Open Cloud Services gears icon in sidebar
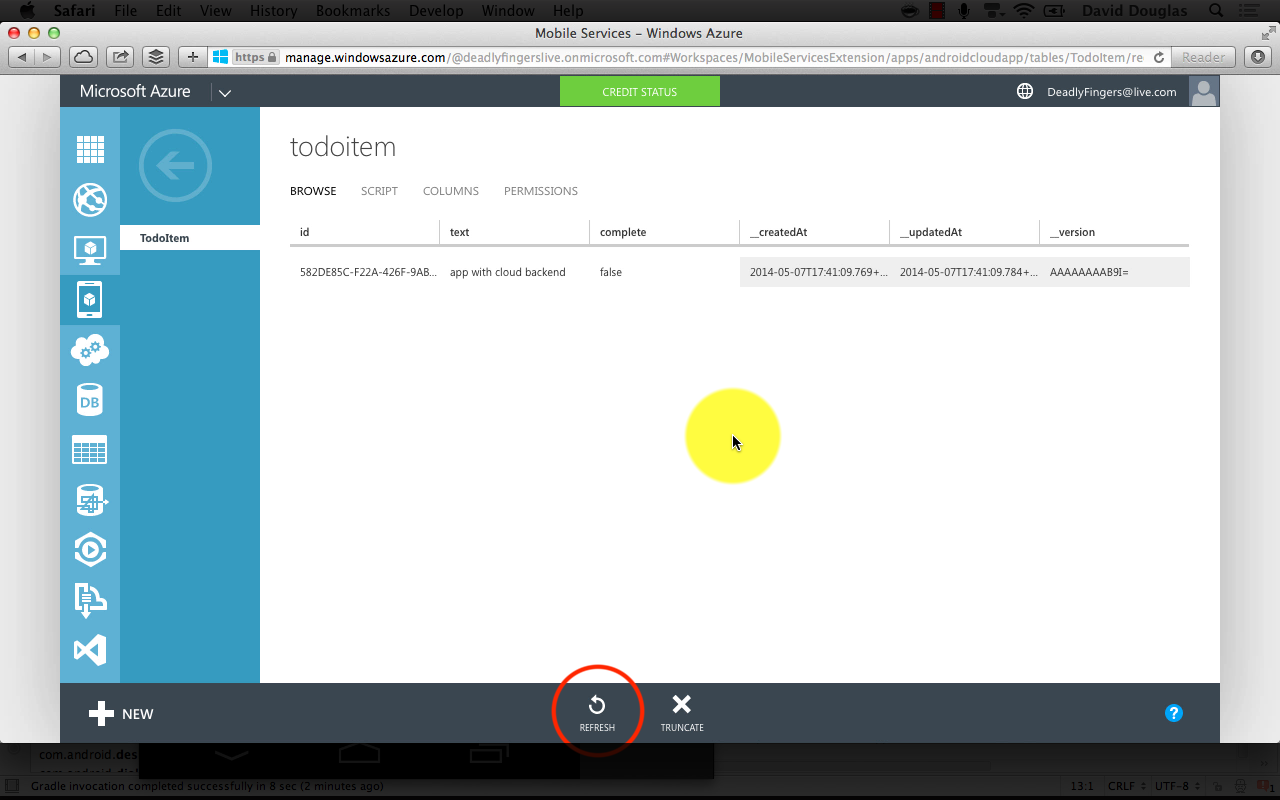 pos(90,350)
